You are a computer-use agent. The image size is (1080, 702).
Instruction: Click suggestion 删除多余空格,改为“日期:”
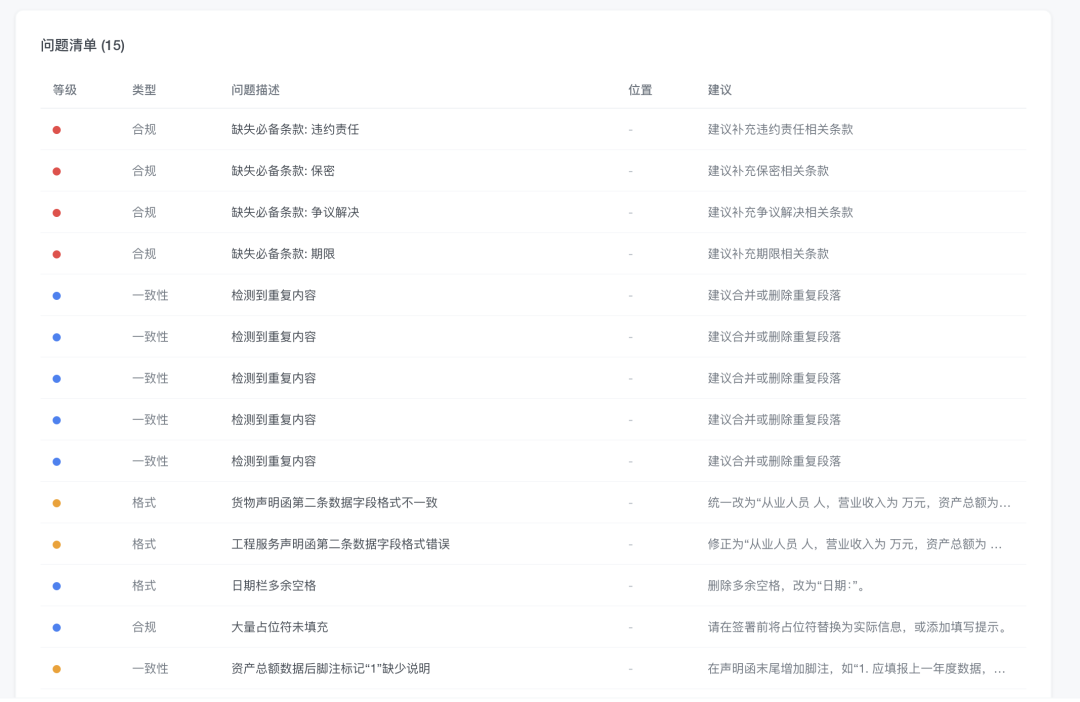pyautogui.click(x=787, y=586)
